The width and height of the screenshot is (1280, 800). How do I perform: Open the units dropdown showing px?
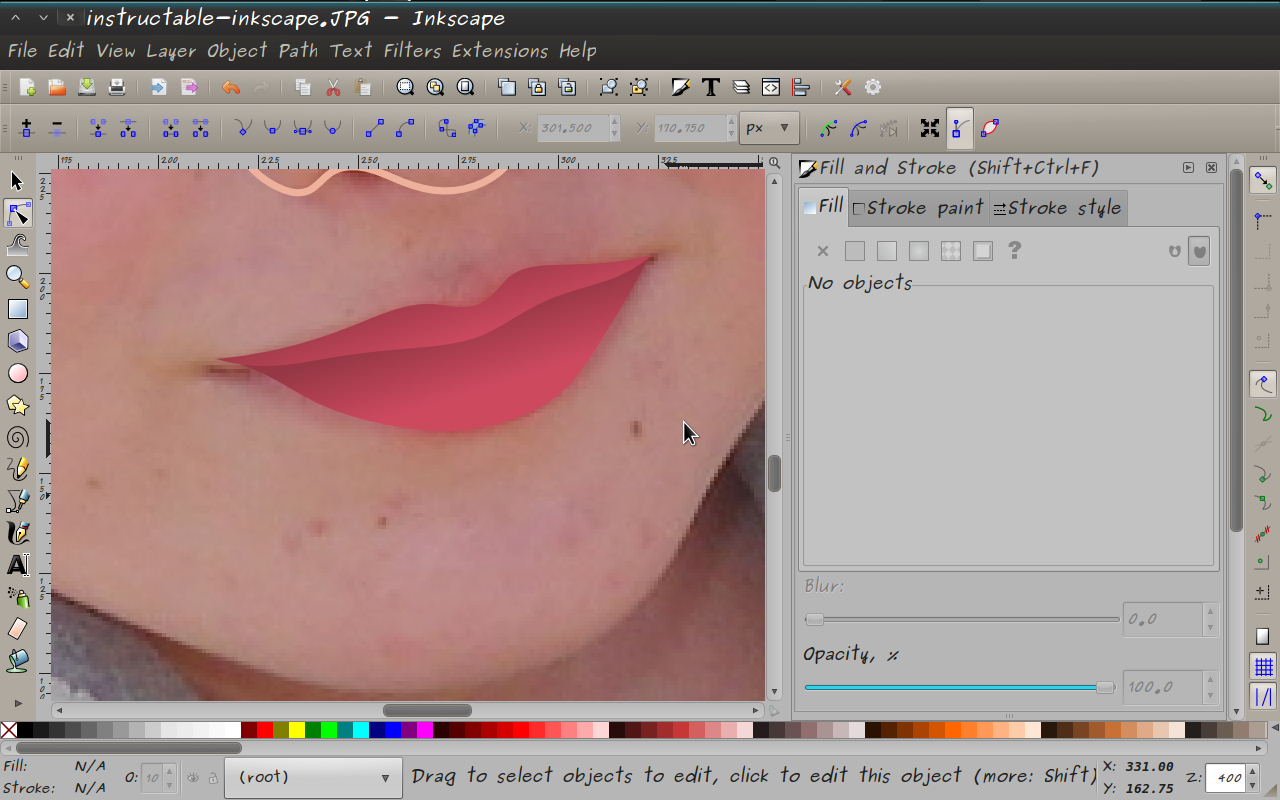(x=768, y=127)
